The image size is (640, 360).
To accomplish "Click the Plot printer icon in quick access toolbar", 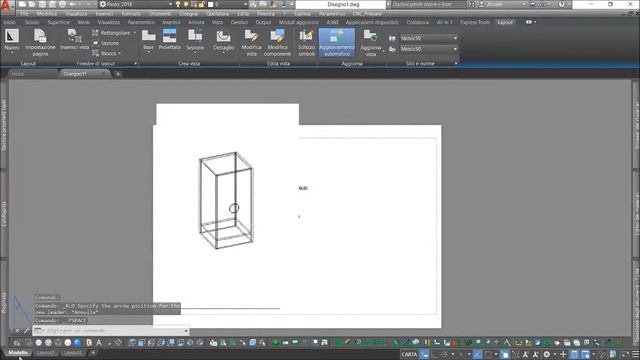I will tap(62, 4).
